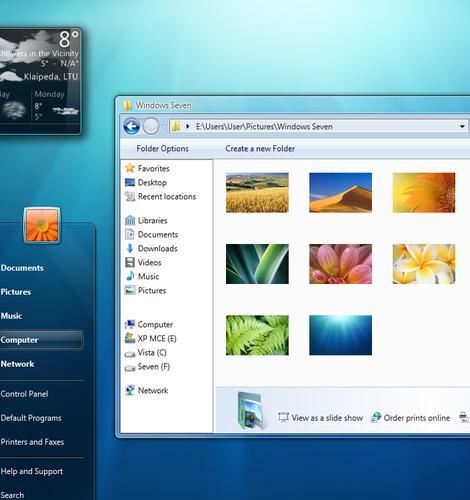Select the green fern thumbnail
This screenshot has height=500, width=470.
click(x=257, y=335)
